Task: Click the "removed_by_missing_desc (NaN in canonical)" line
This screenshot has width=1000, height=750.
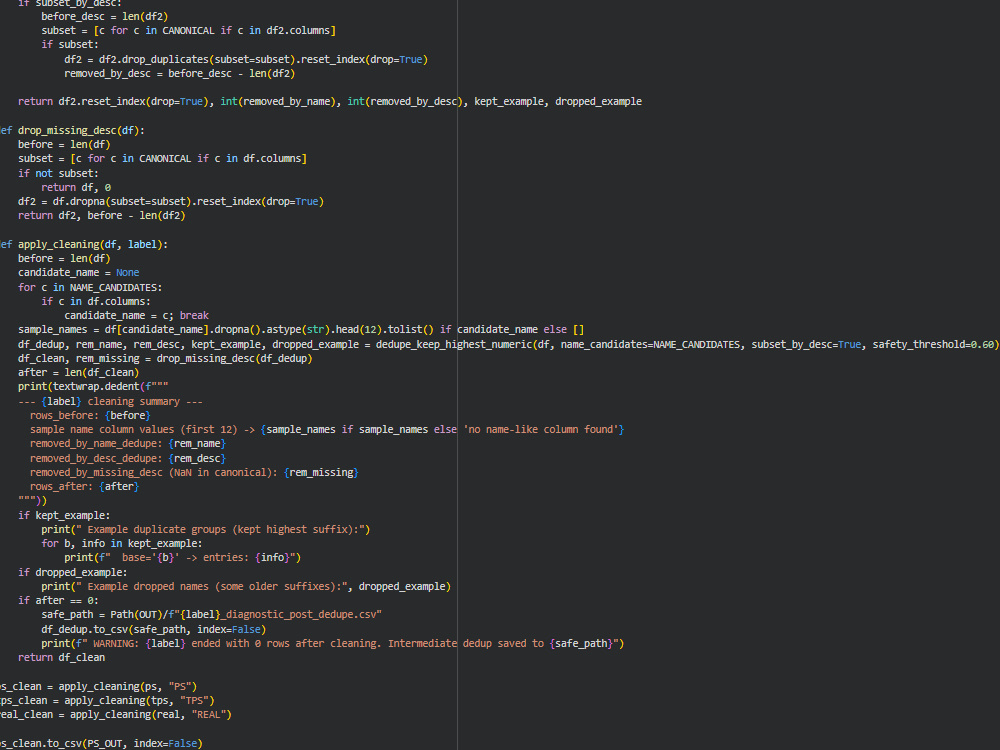Action: pyautogui.click(x=194, y=473)
